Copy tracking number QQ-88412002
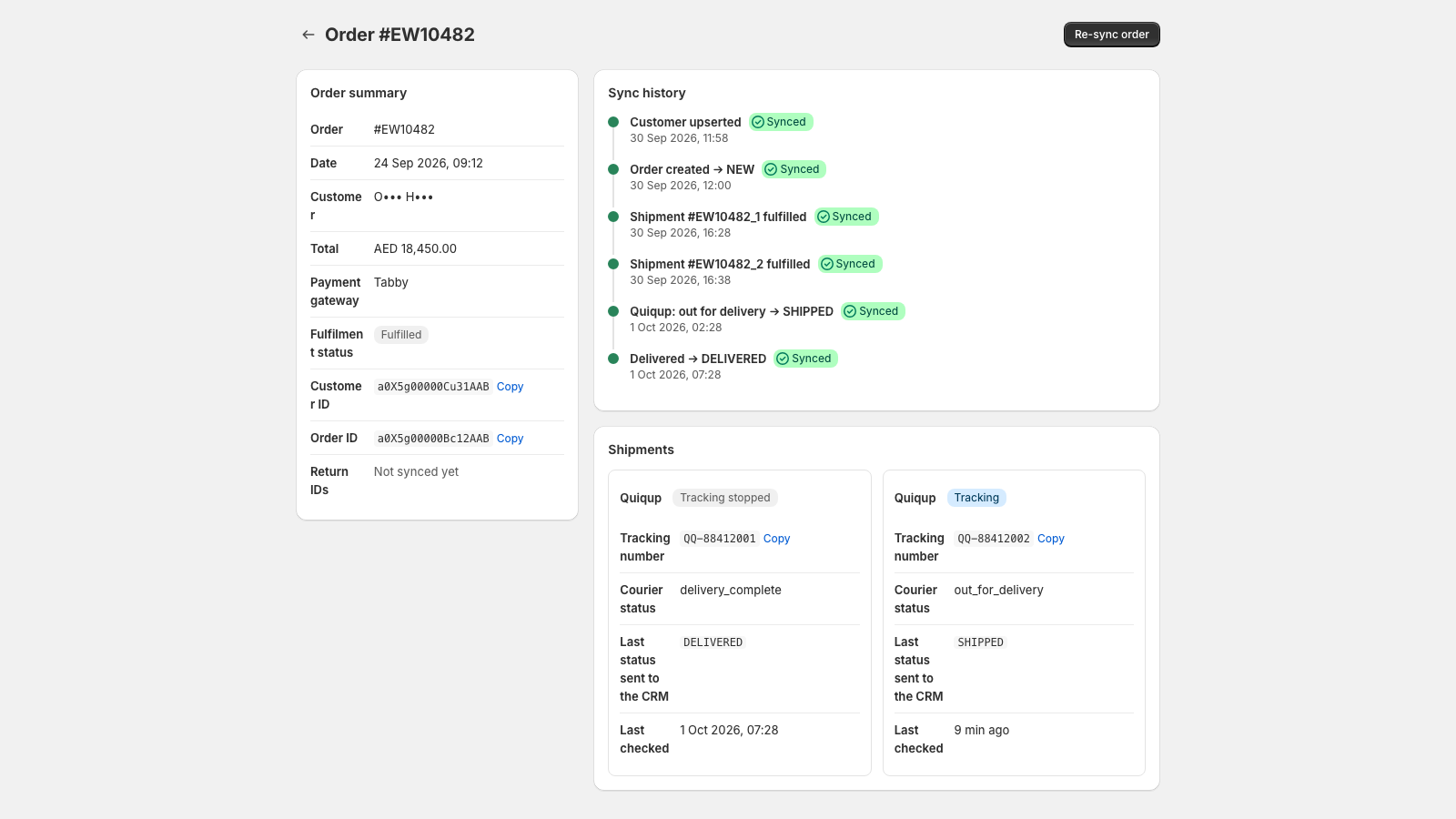Screen dimensions: 1456x819 1050,539
